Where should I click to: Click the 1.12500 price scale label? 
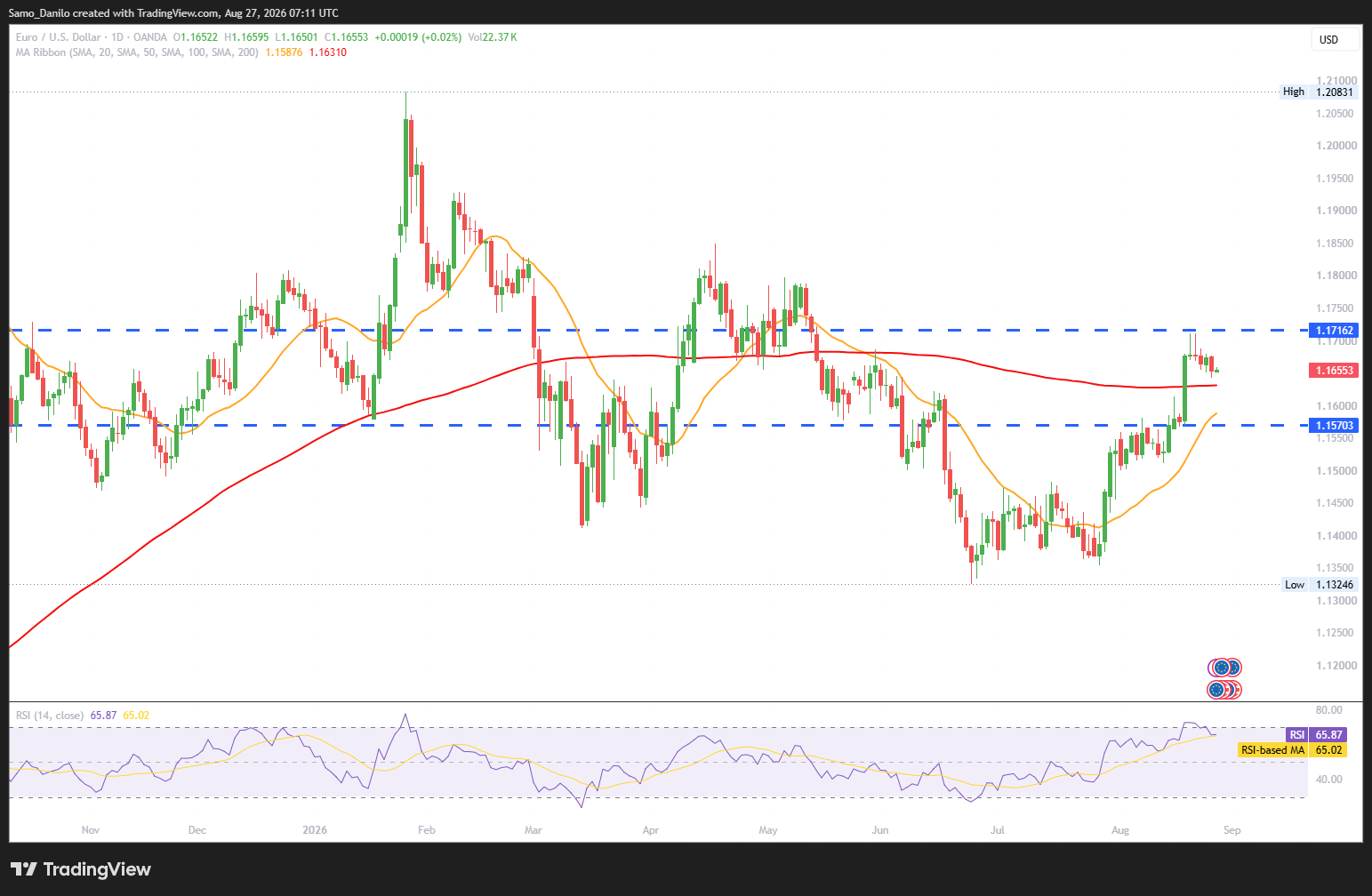[1336, 633]
